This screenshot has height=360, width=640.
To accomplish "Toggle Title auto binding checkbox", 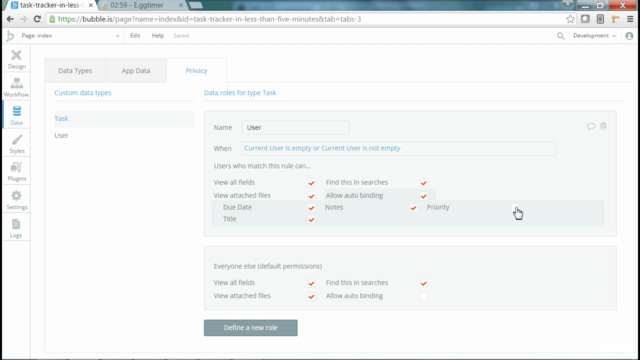I will [311, 220].
